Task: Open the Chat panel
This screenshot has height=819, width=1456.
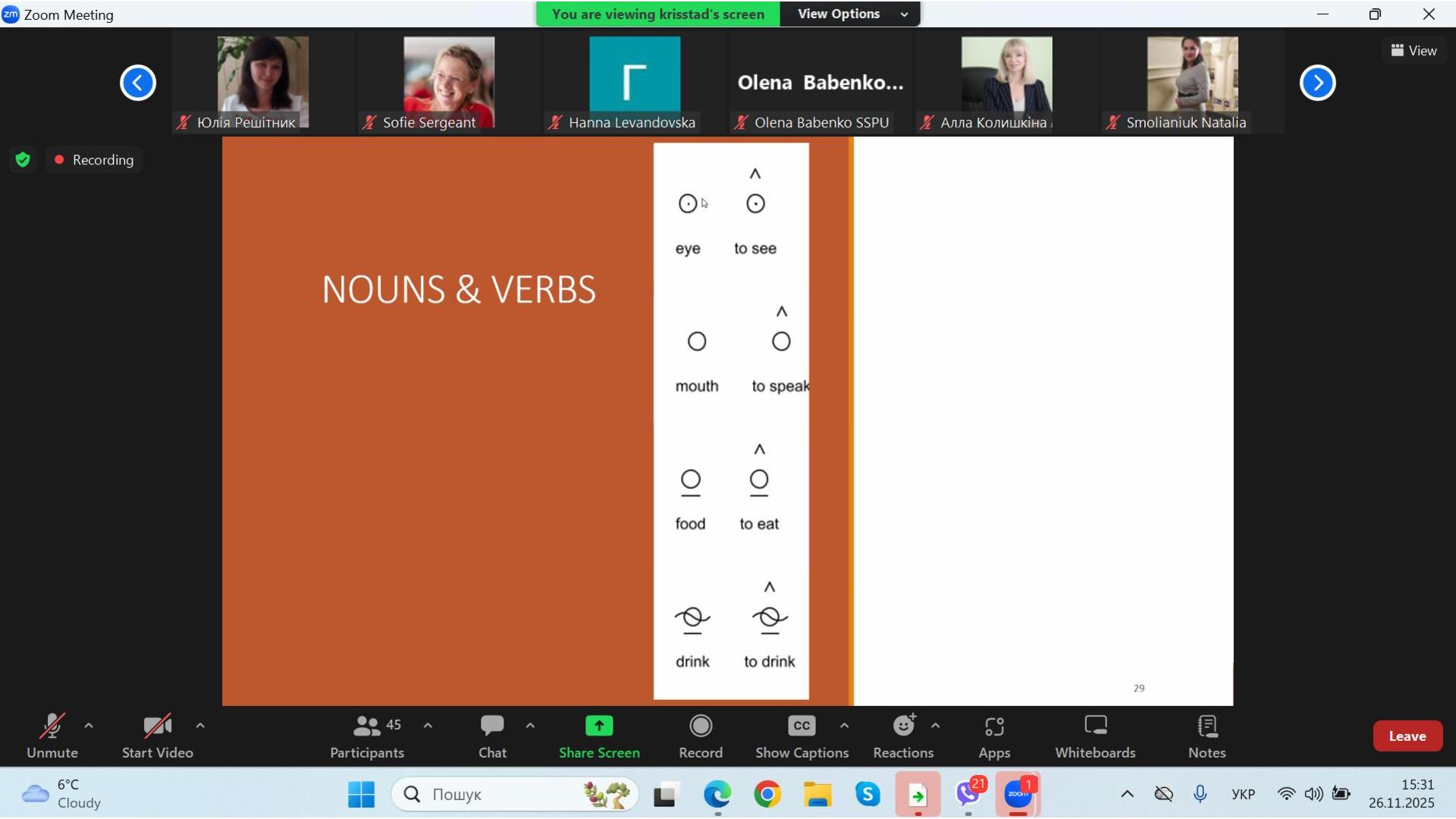Action: coord(492,736)
